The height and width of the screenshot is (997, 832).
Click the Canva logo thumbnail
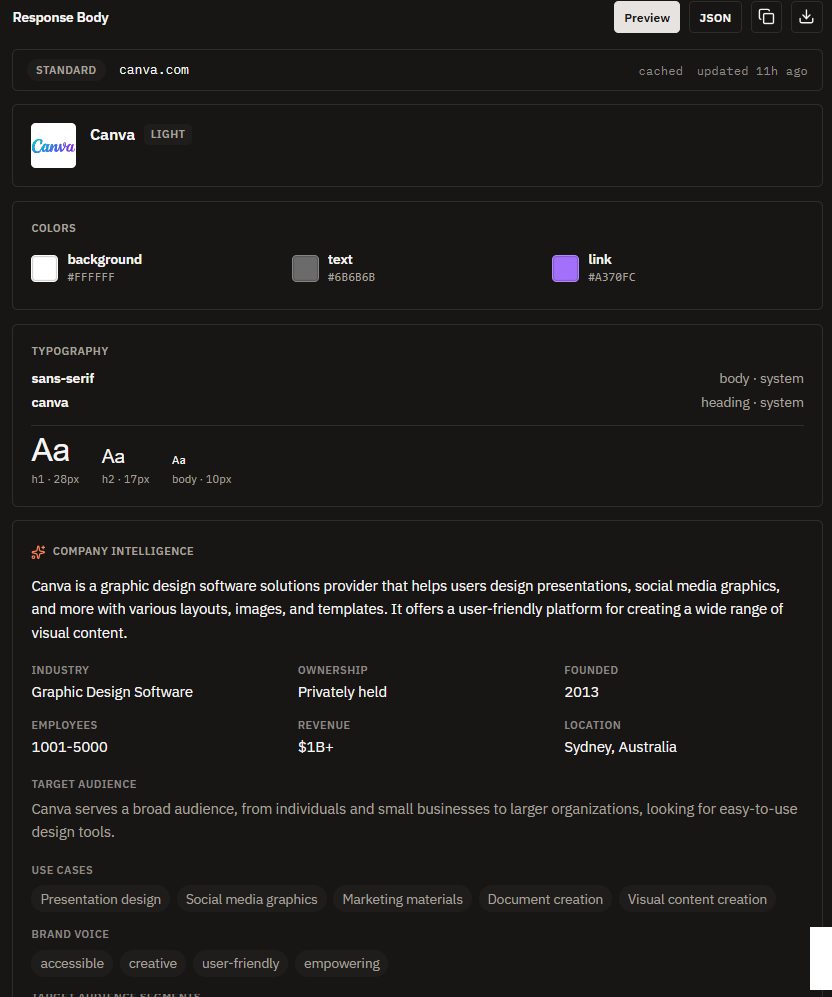[53, 146]
